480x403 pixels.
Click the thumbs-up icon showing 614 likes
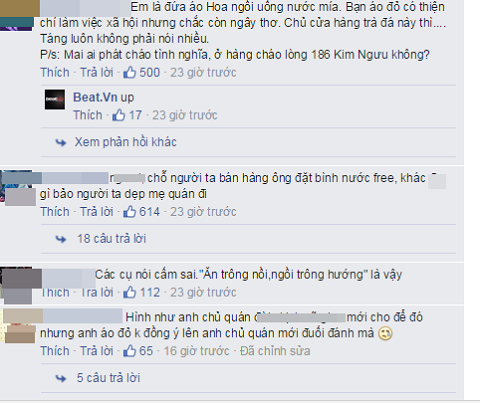(130, 212)
